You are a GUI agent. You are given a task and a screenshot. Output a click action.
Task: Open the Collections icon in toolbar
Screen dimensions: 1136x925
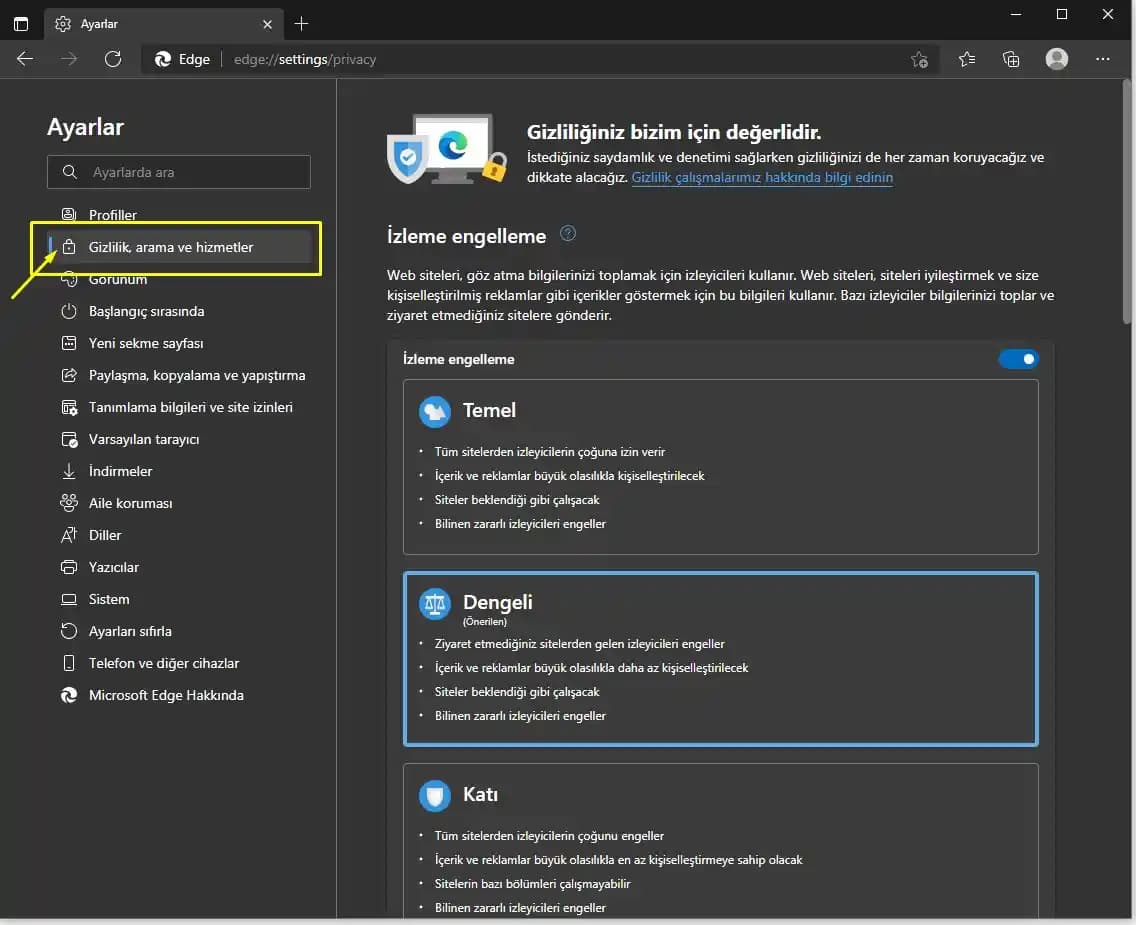point(1011,59)
